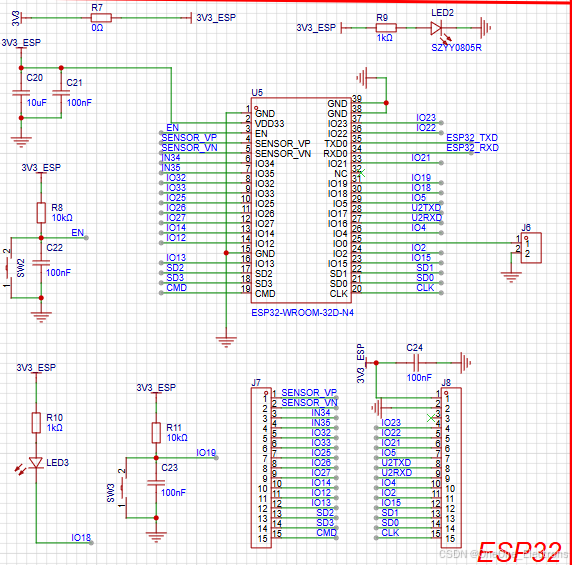Click the junction dot above C24 on 3V3_ESP
572x565 pixels.
pyautogui.click(x=376, y=363)
